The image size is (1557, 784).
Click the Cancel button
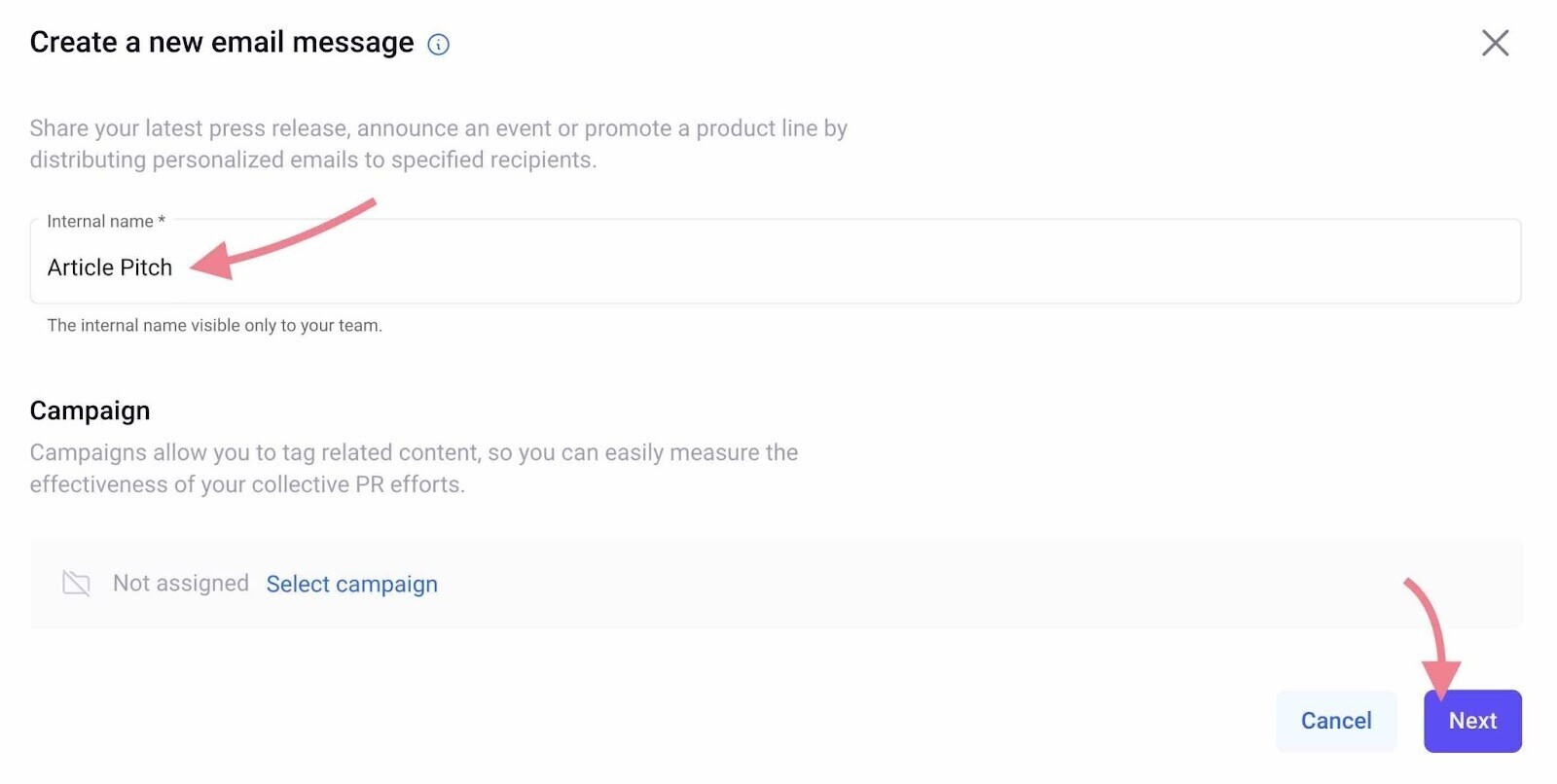pos(1336,721)
